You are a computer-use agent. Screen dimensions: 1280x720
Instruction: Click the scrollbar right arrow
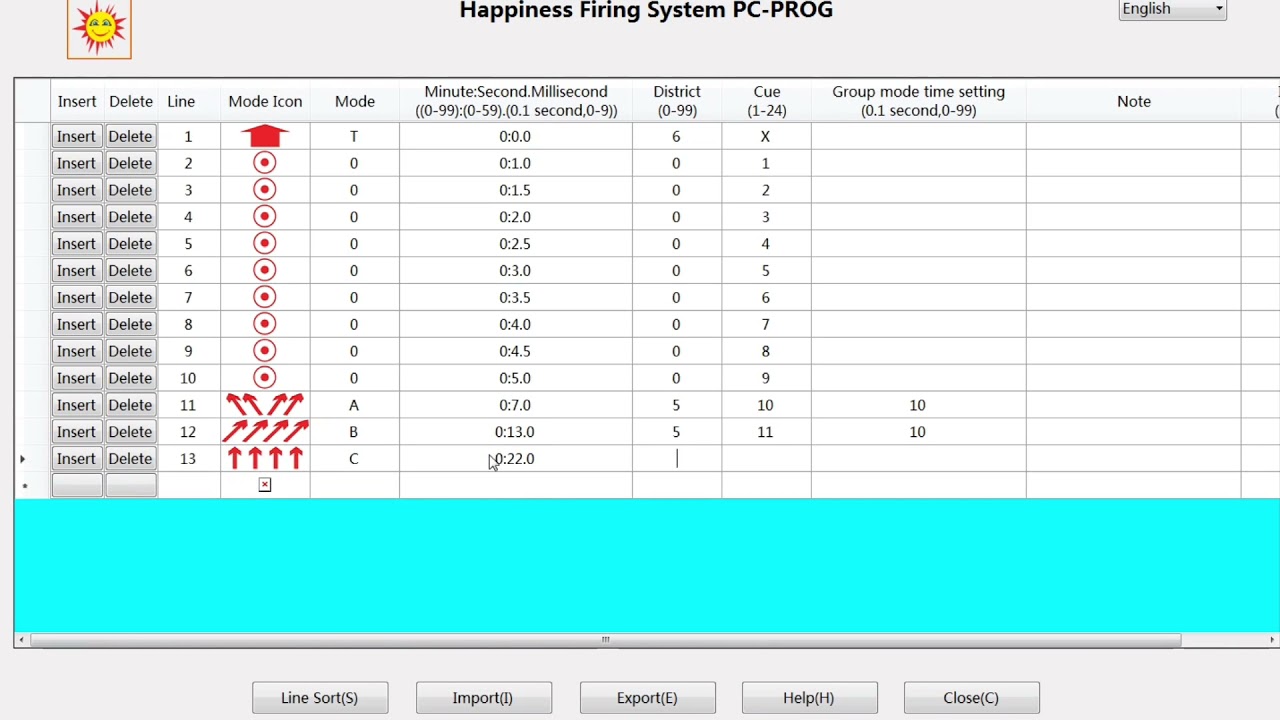[x=1272, y=640]
